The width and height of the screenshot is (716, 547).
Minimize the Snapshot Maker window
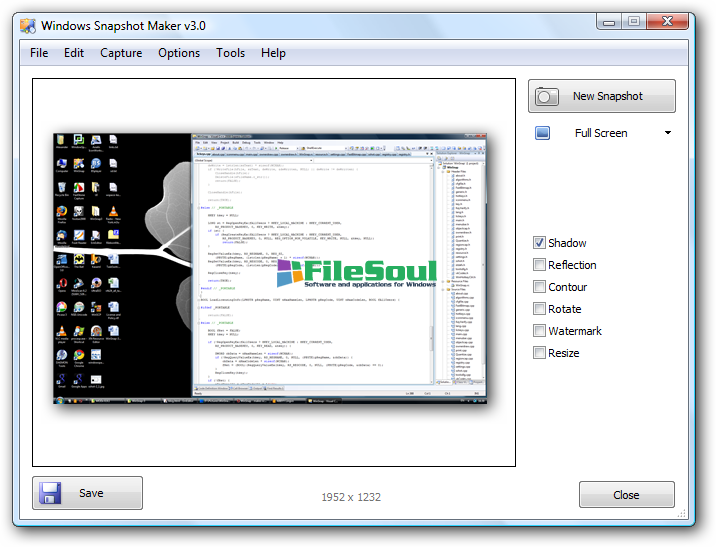[609, 22]
